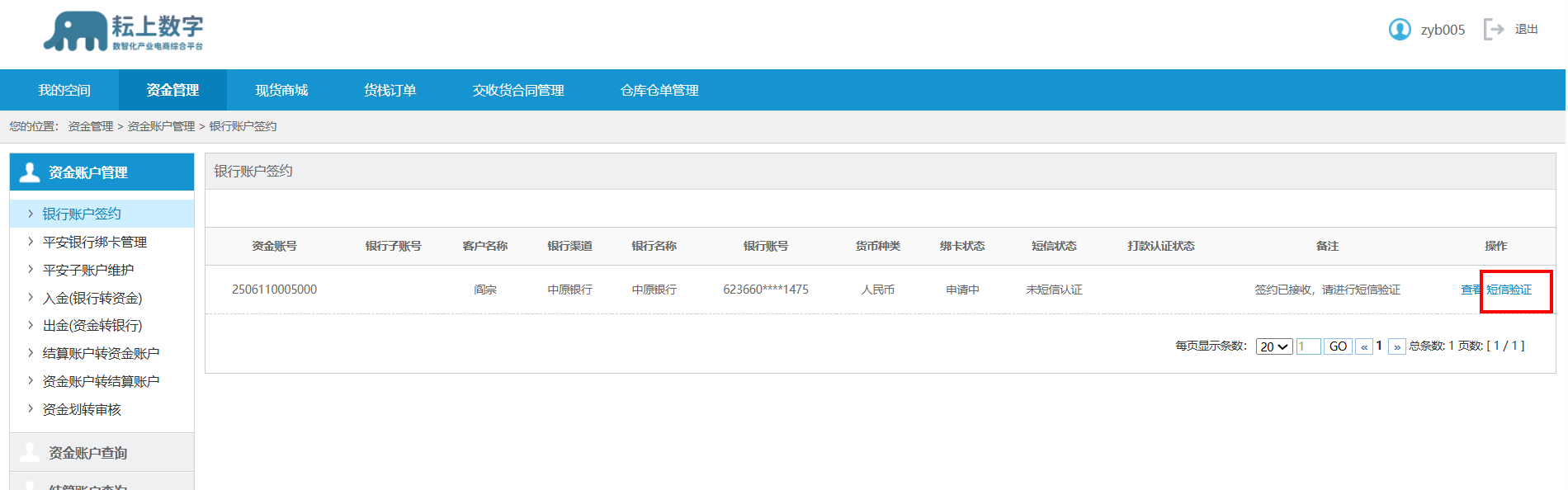Click the chevron beside 平安子账户维护
Screen dimensions: 1568x490
[31, 270]
